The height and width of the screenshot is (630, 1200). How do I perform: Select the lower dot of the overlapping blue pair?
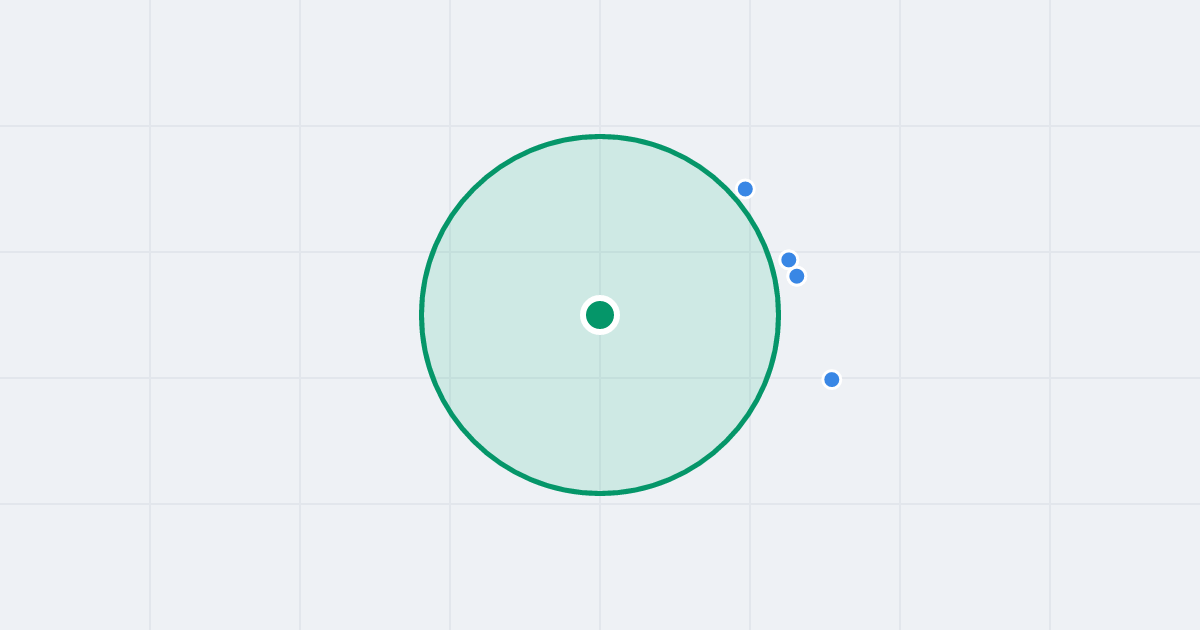pyautogui.click(x=797, y=276)
